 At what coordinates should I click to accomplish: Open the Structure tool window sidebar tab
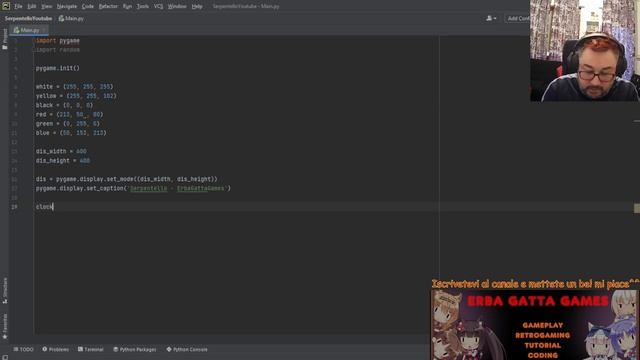pos(5,291)
